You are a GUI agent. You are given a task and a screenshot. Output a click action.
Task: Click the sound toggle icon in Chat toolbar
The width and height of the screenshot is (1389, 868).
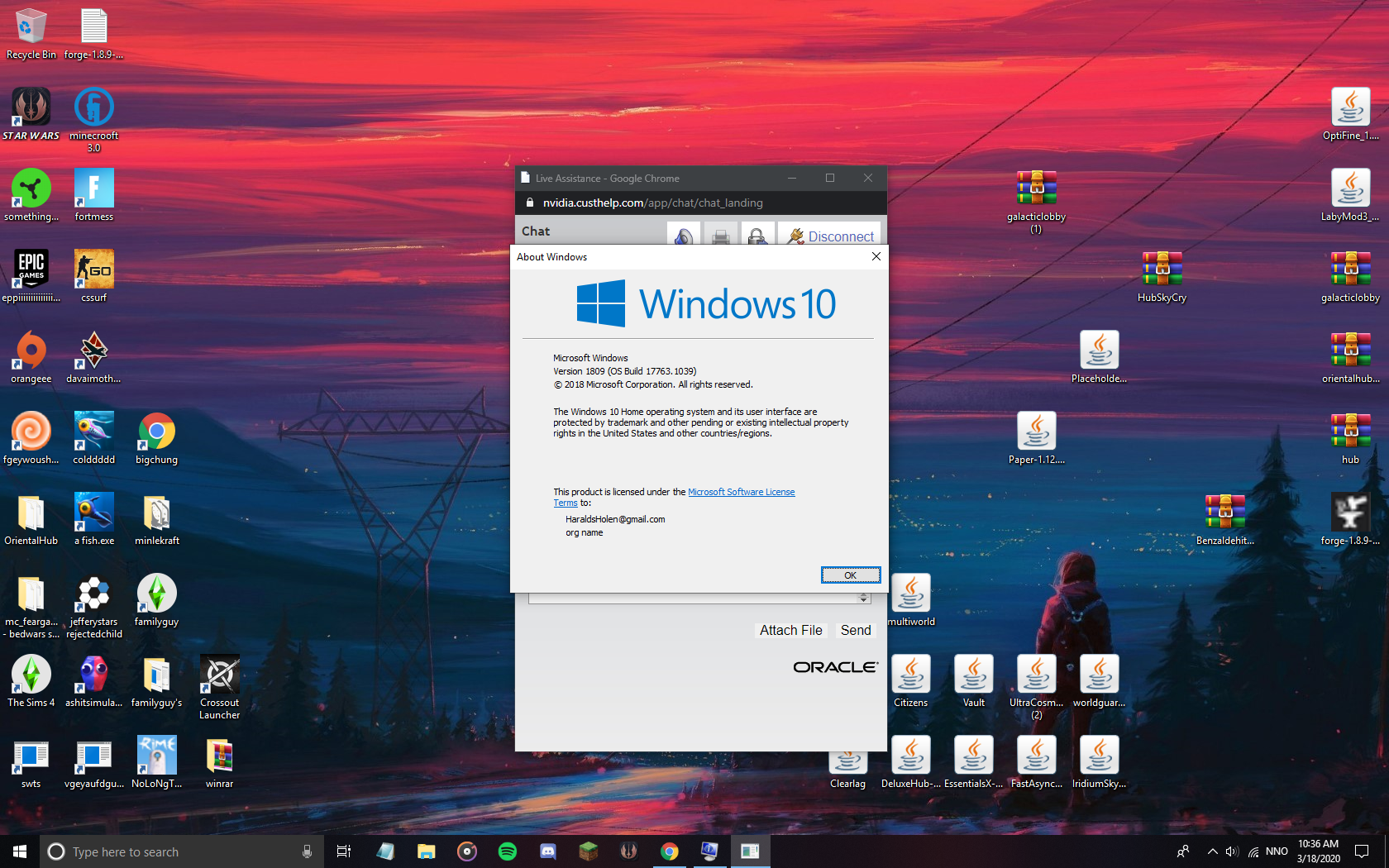[x=683, y=236]
